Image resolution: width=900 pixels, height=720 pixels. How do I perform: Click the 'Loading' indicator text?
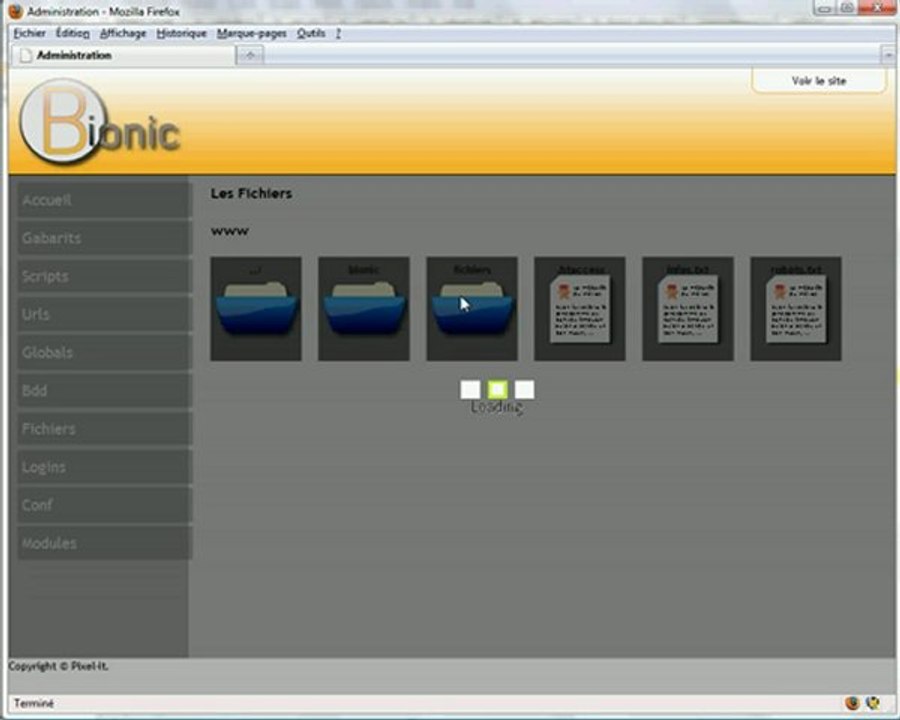pos(496,408)
